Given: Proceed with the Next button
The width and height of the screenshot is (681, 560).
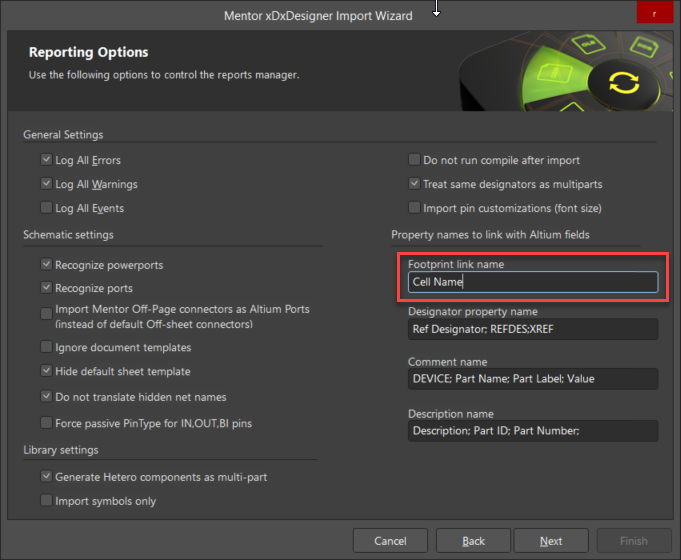Looking at the screenshot, I should 551,541.
